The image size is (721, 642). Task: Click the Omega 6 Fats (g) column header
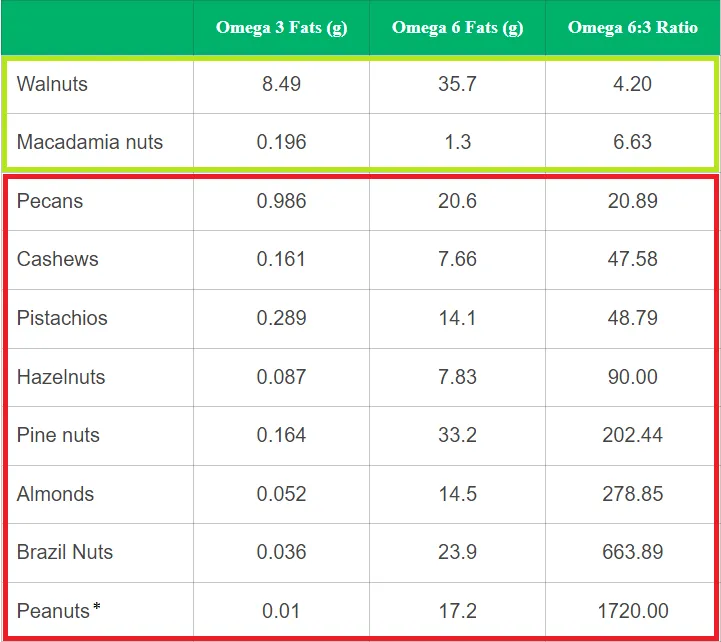coord(457,27)
